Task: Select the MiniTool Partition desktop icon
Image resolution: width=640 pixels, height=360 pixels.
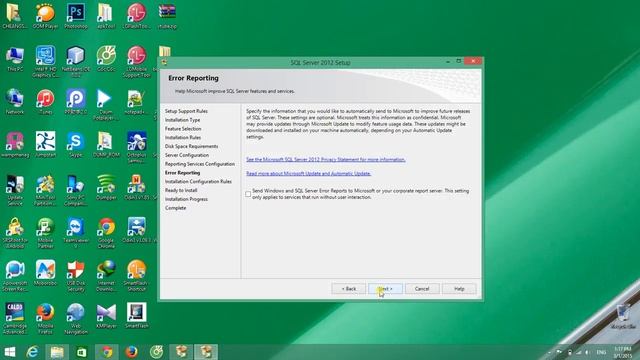Action: (45, 190)
